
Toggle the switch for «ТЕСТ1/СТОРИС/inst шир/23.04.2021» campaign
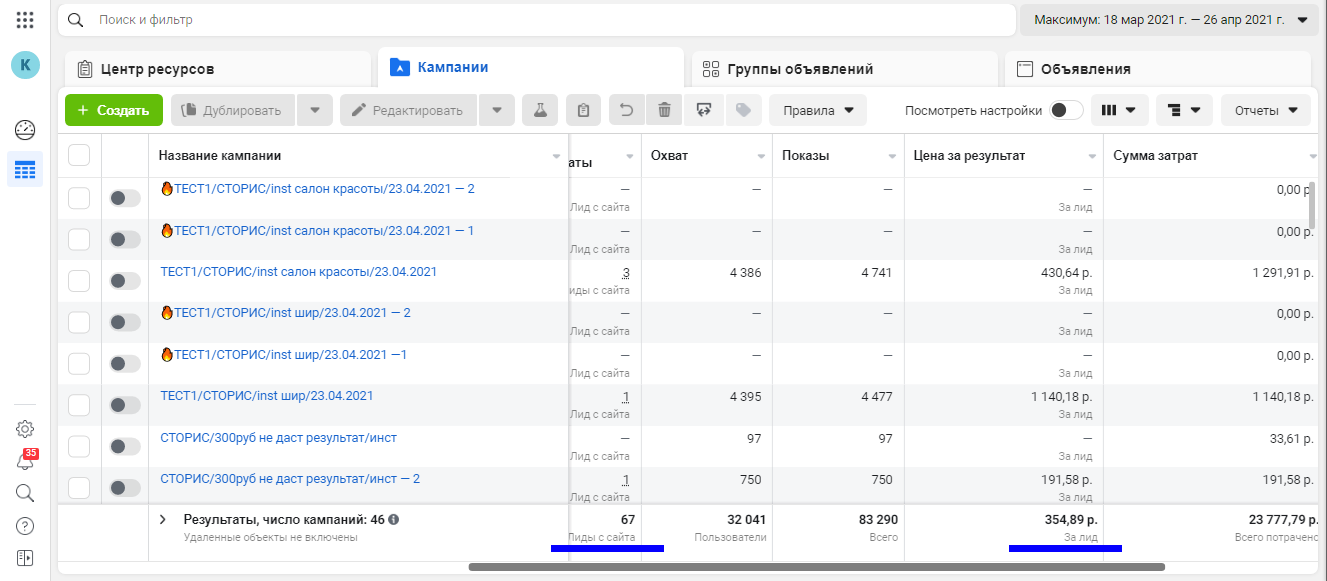pyautogui.click(x=125, y=405)
